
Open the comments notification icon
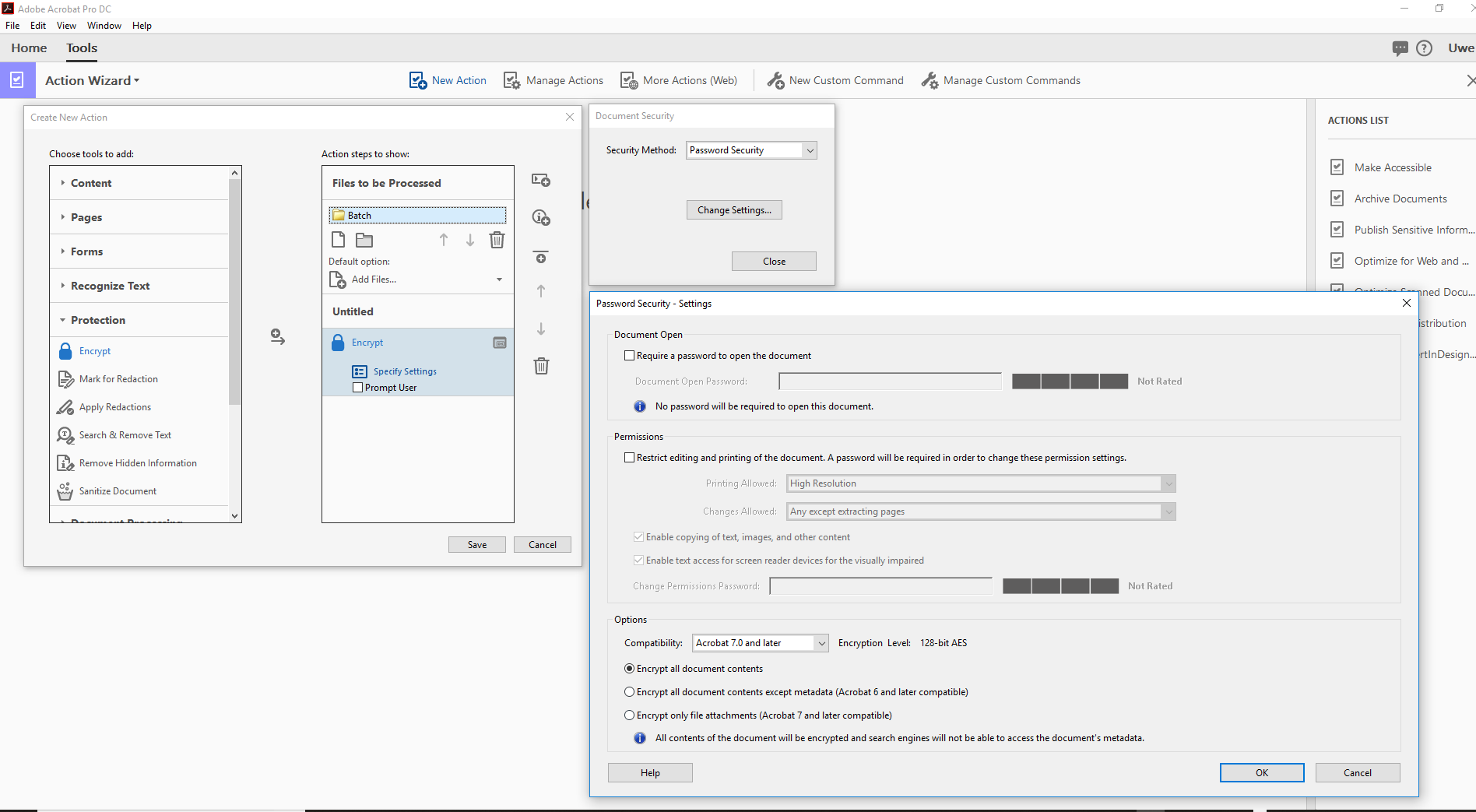[x=1400, y=48]
